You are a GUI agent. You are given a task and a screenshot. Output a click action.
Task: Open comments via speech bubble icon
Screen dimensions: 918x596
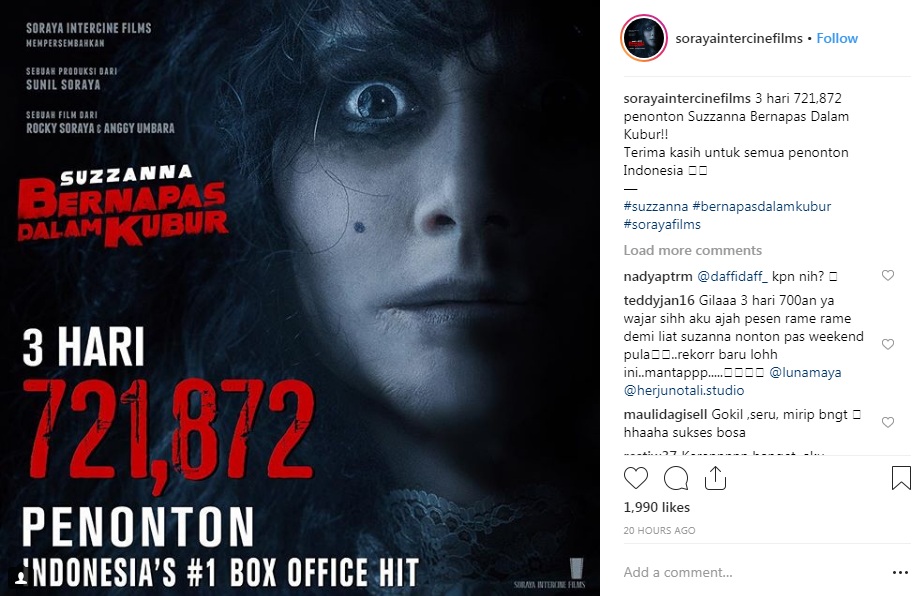[676, 478]
